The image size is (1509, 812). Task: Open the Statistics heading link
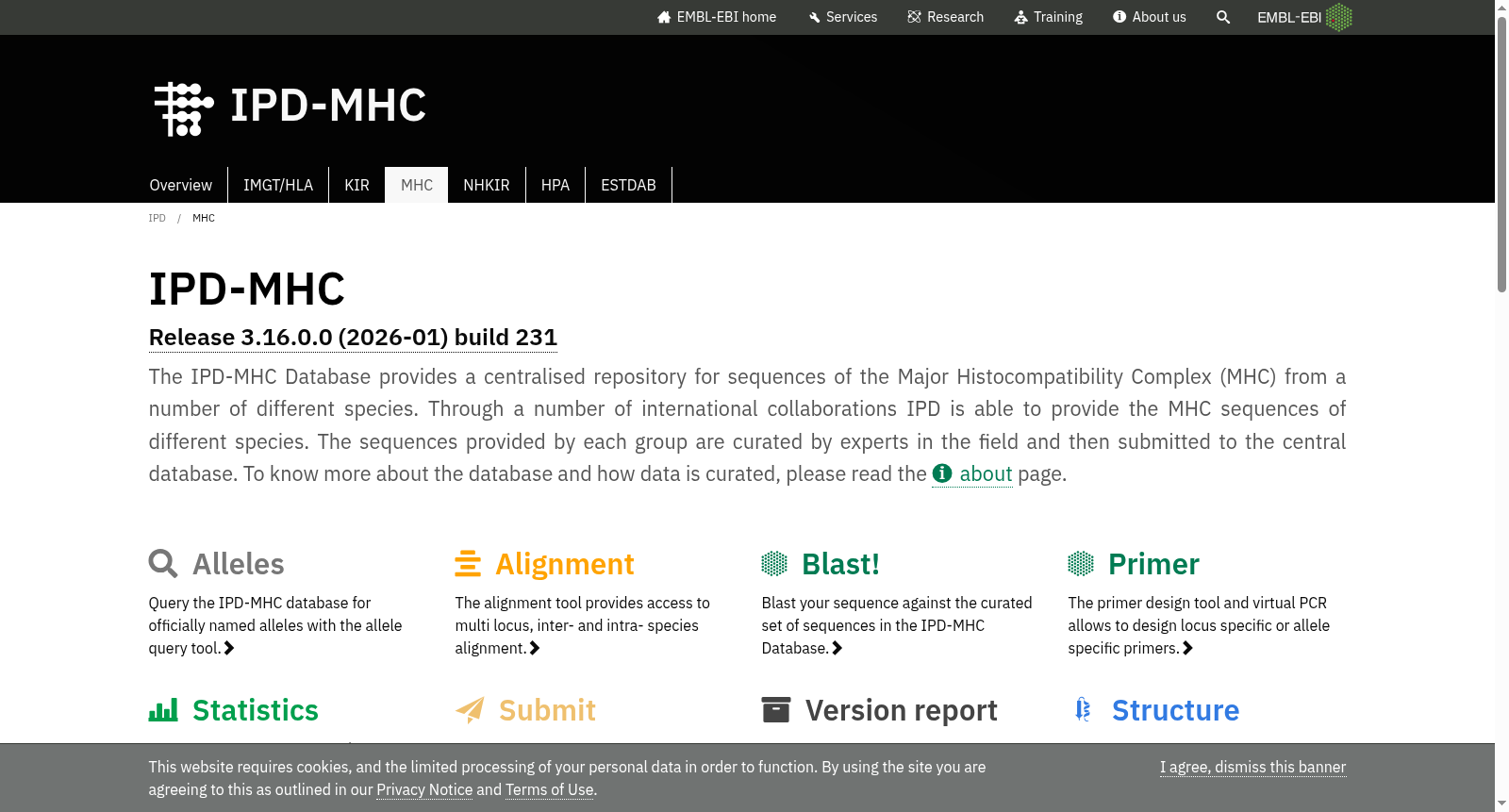pos(256,710)
